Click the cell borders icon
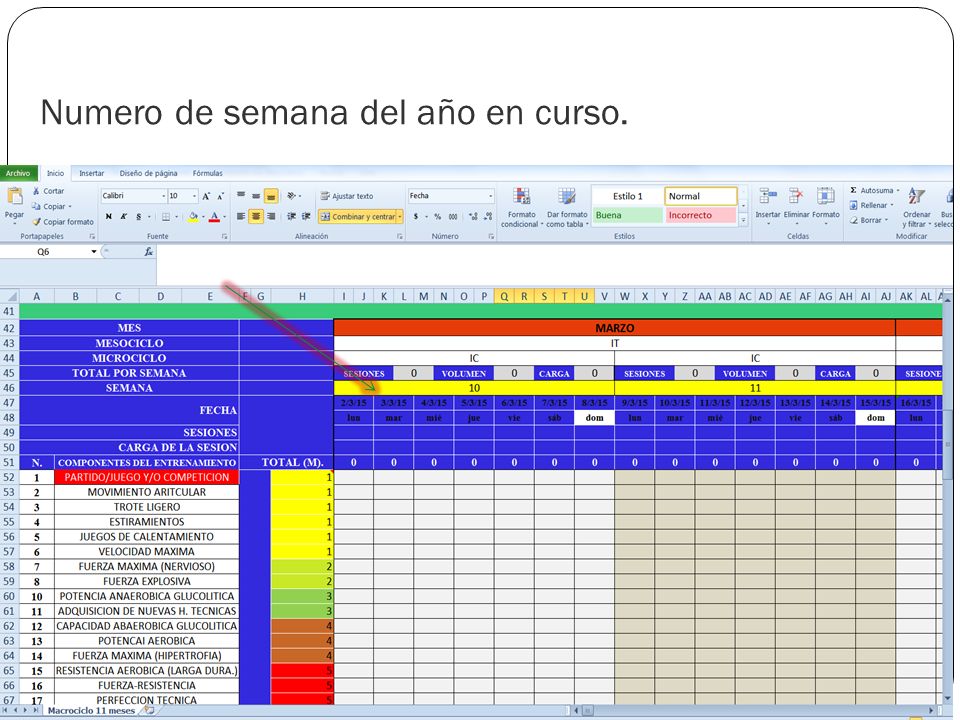Screen dimensions: 960x720 166,216
